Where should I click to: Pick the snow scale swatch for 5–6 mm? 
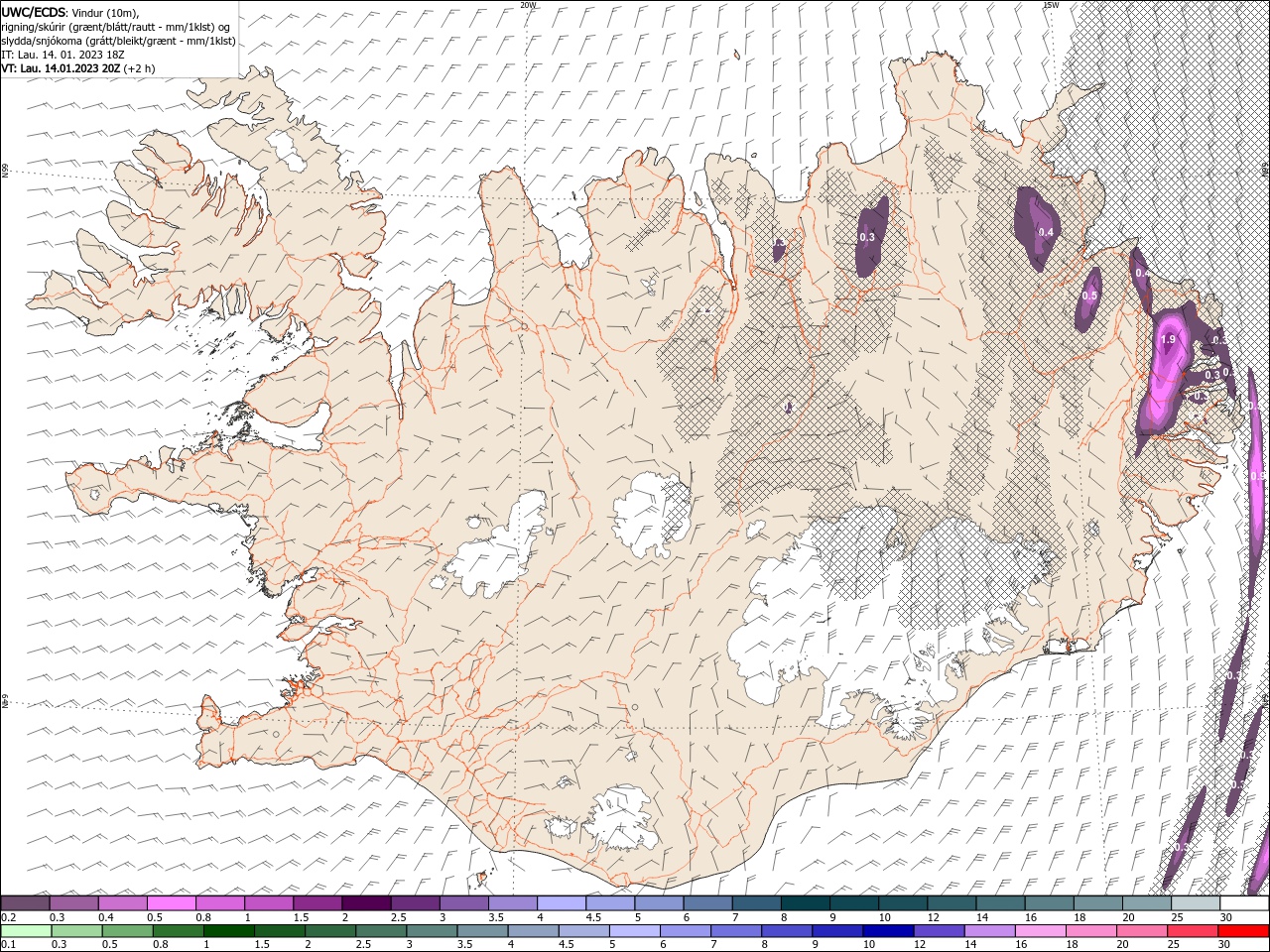pos(660,903)
